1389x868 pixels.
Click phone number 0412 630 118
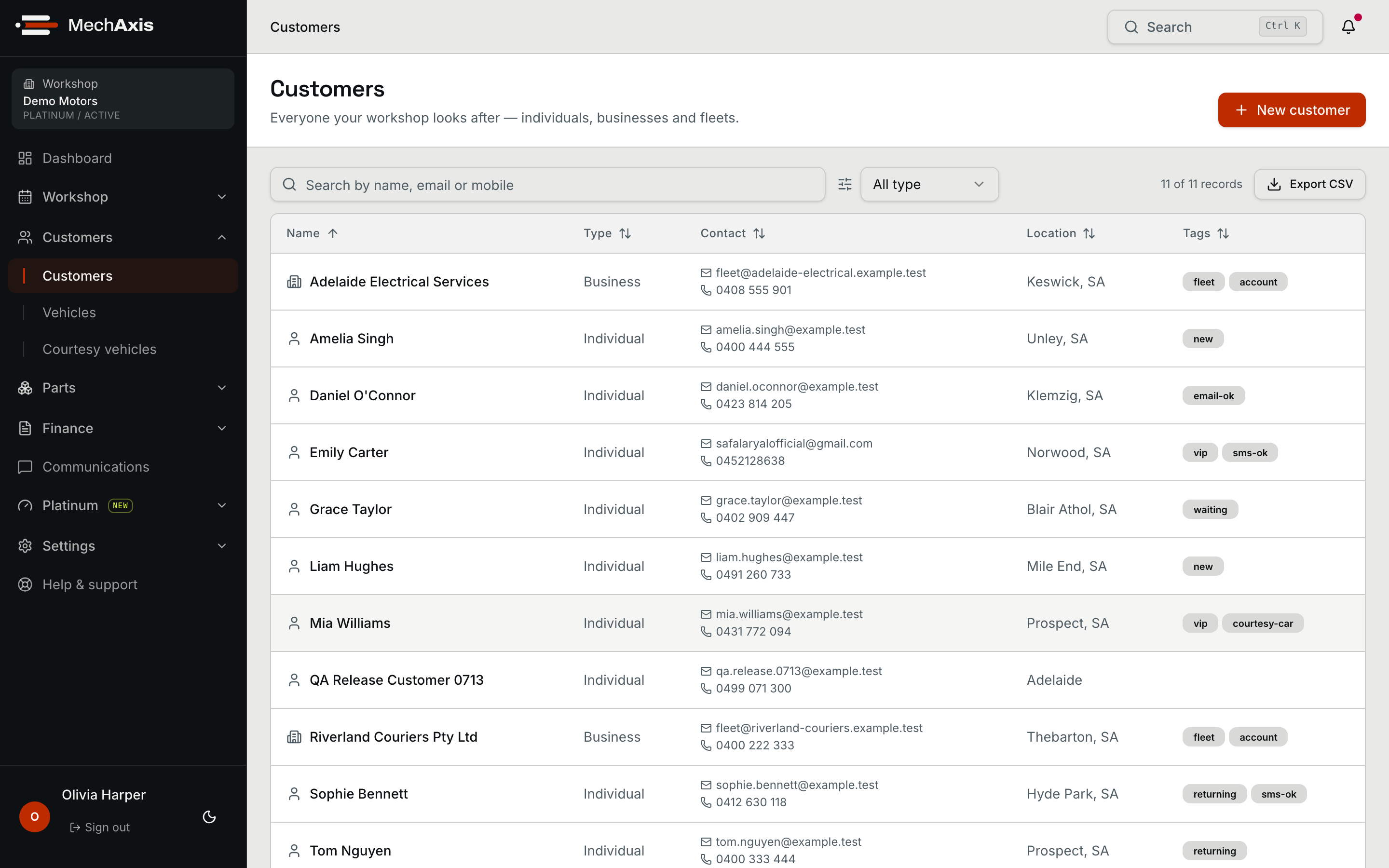tap(751, 802)
